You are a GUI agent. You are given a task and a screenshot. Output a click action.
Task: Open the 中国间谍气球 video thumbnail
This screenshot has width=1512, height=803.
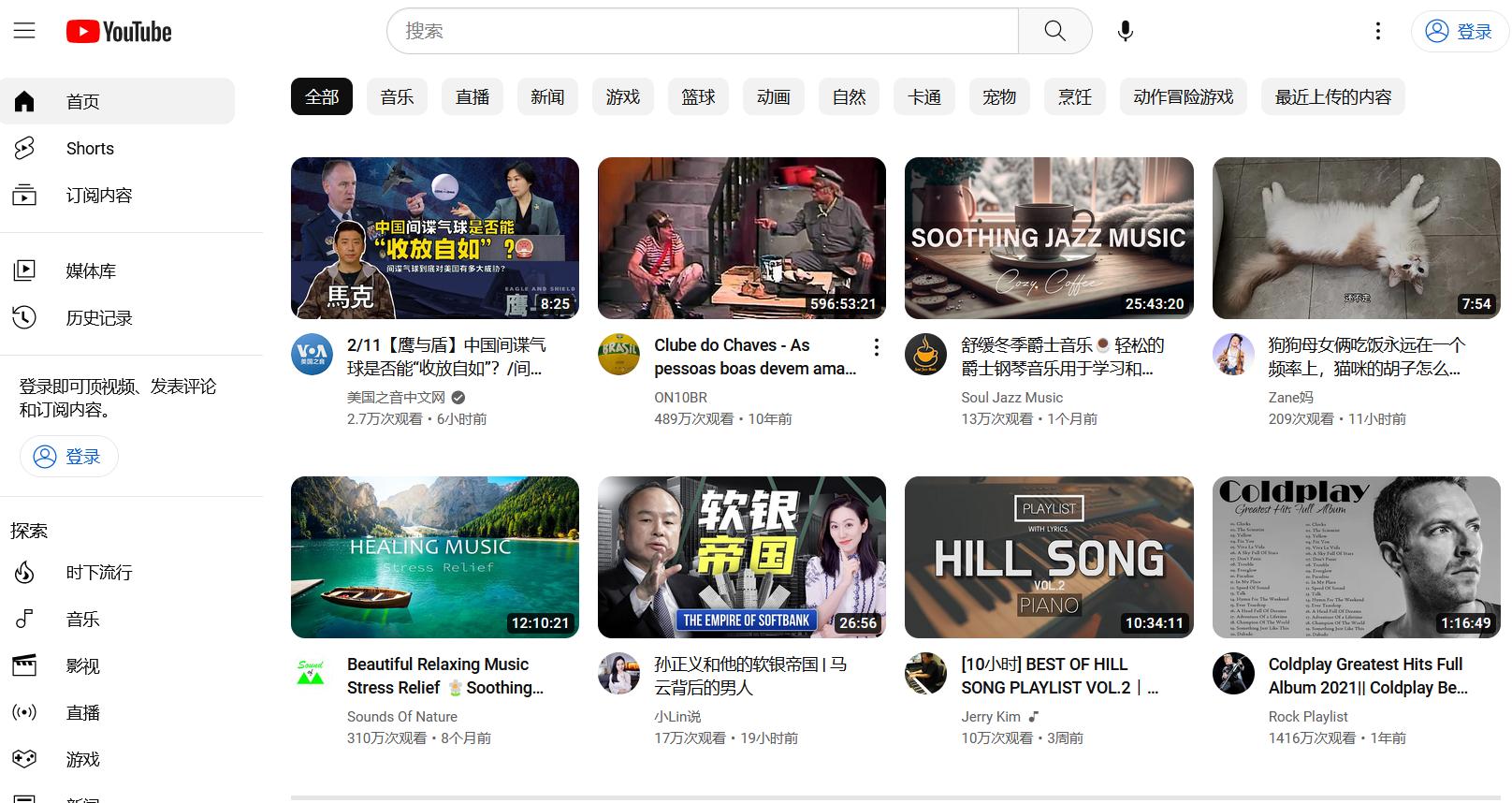pyautogui.click(x=435, y=238)
